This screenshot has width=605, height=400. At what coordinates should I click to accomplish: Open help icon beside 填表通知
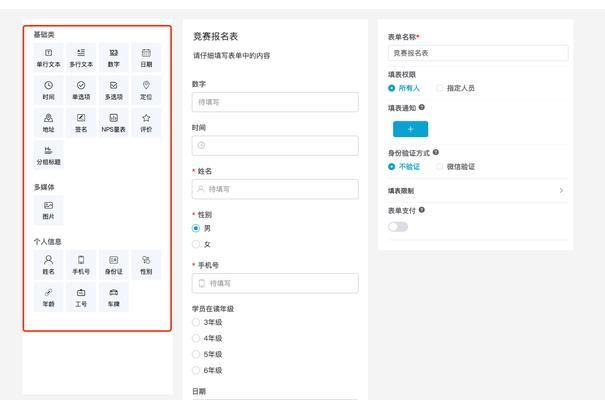[x=422, y=107]
